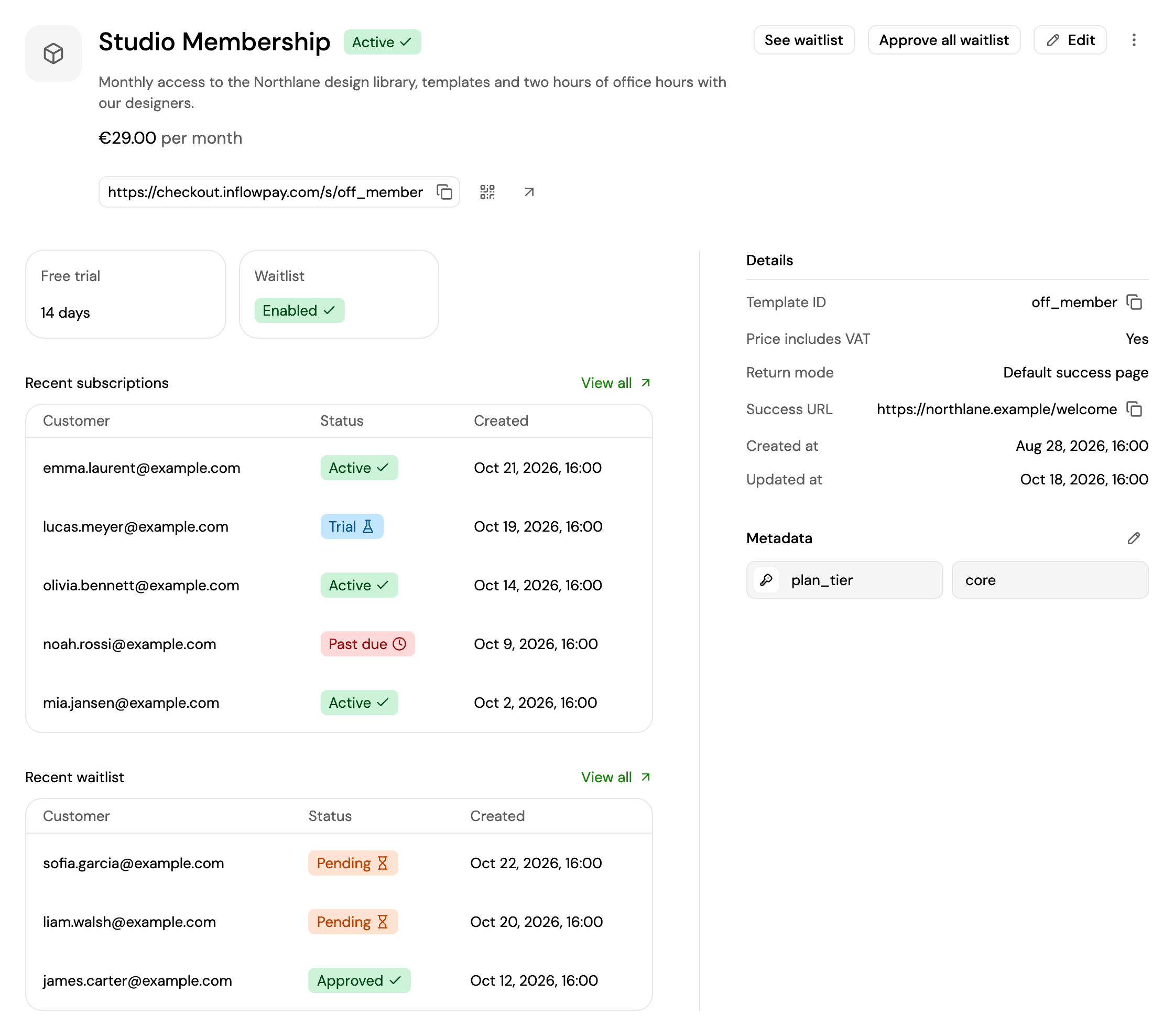This screenshot has width=1174, height=1036.
Task: Copy the Success URL value
Action: tap(1134, 409)
